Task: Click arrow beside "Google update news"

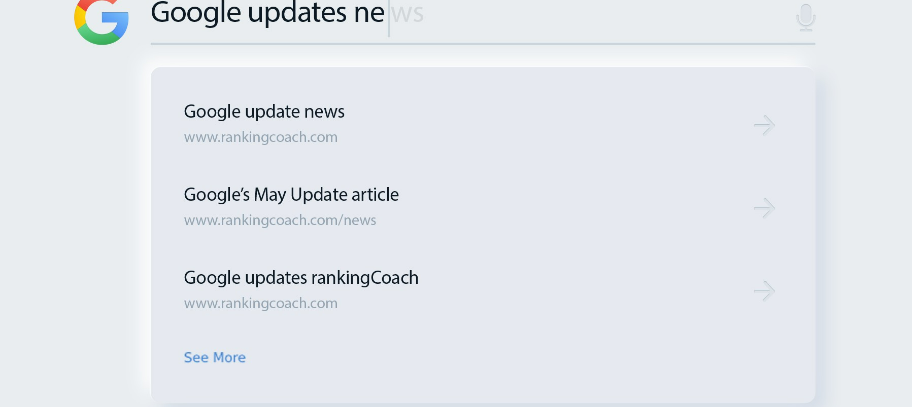Action: coord(764,125)
